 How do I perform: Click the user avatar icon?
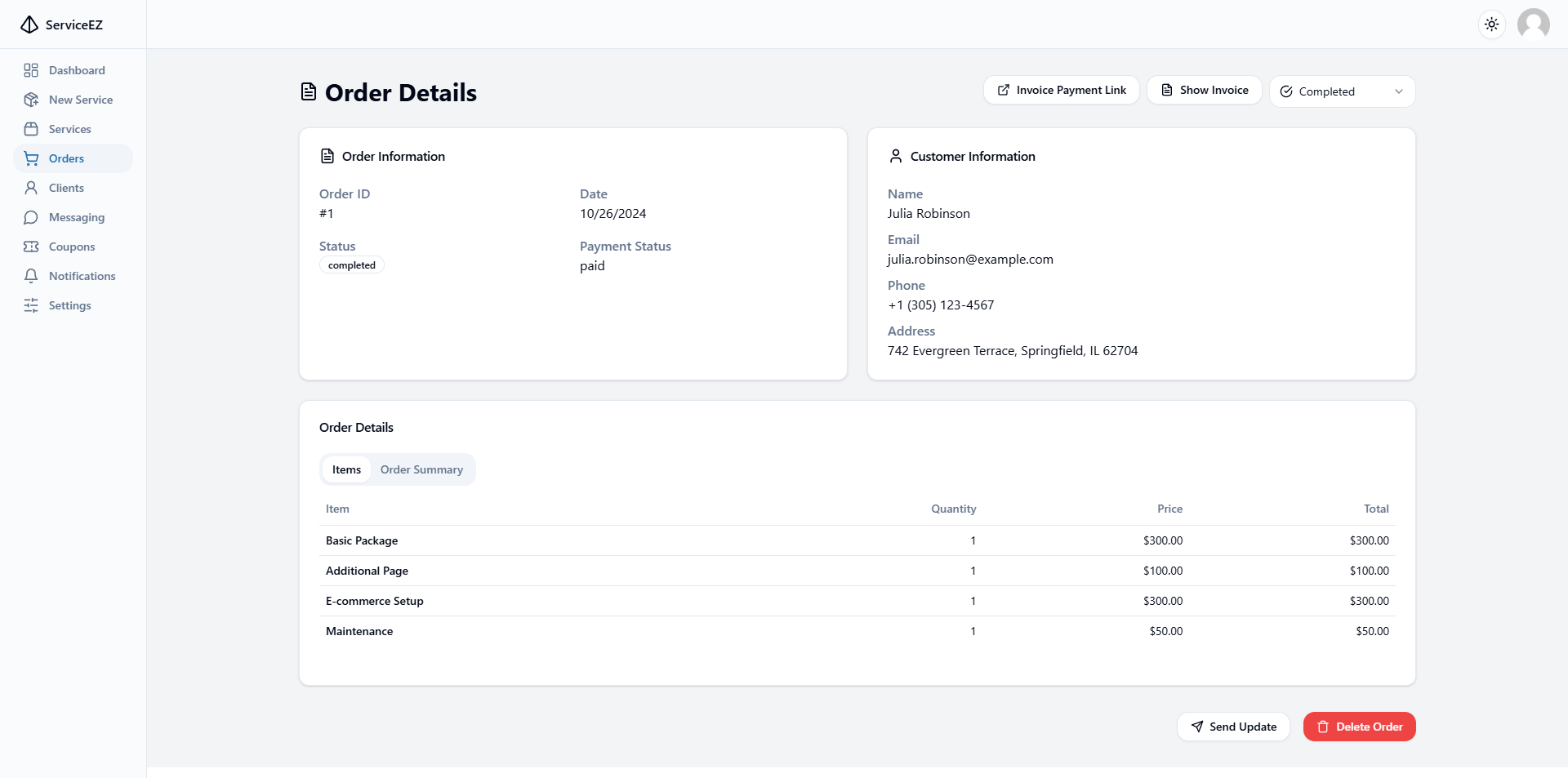click(1533, 24)
